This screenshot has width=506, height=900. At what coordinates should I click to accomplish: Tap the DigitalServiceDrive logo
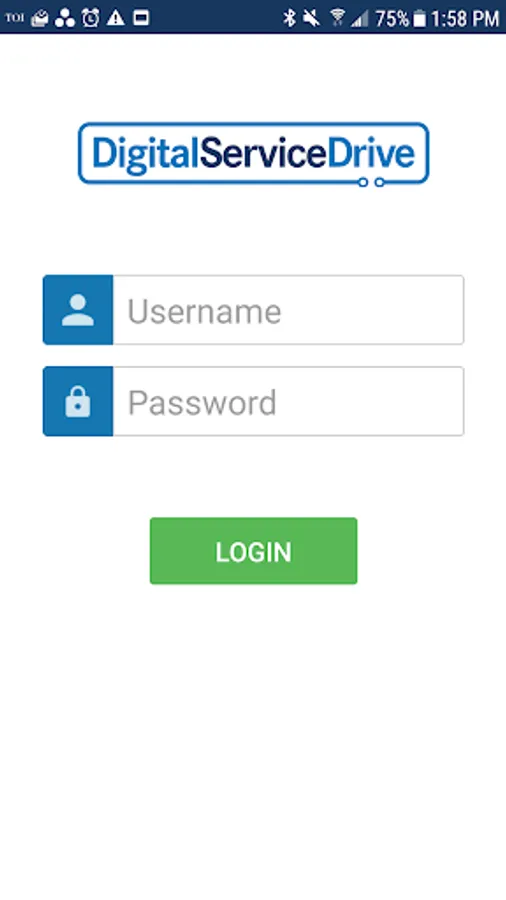(254, 154)
